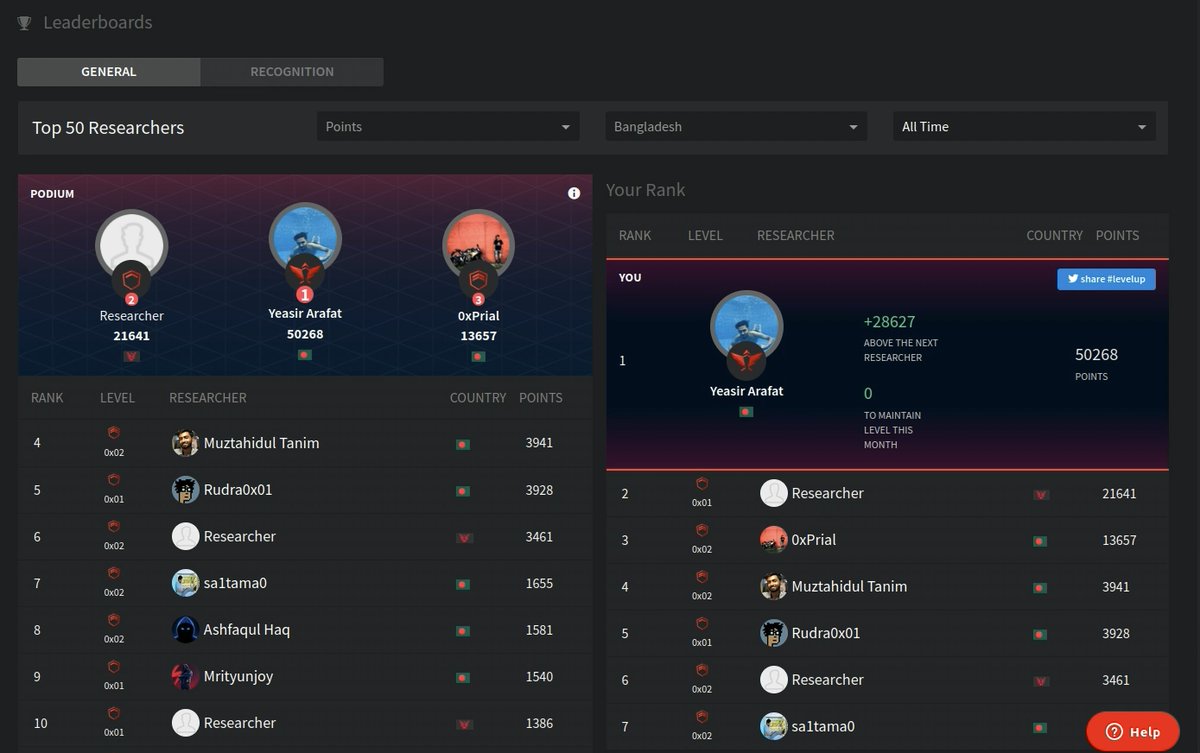Screen dimensions: 1200x753
Task: Select the Bangladesh flag under Yeasir Arafat
Action: pyautogui.click(x=305, y=353)
